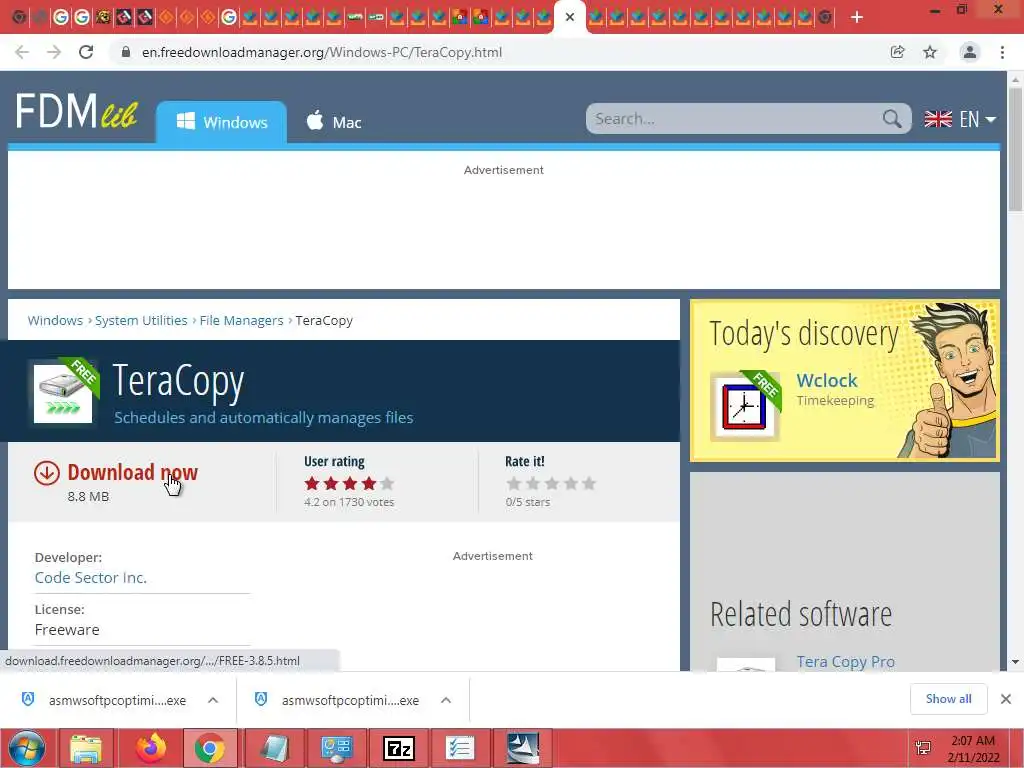Click the Download now link
The width and height of the screenshot is (1024, 768).
(133, 472)
